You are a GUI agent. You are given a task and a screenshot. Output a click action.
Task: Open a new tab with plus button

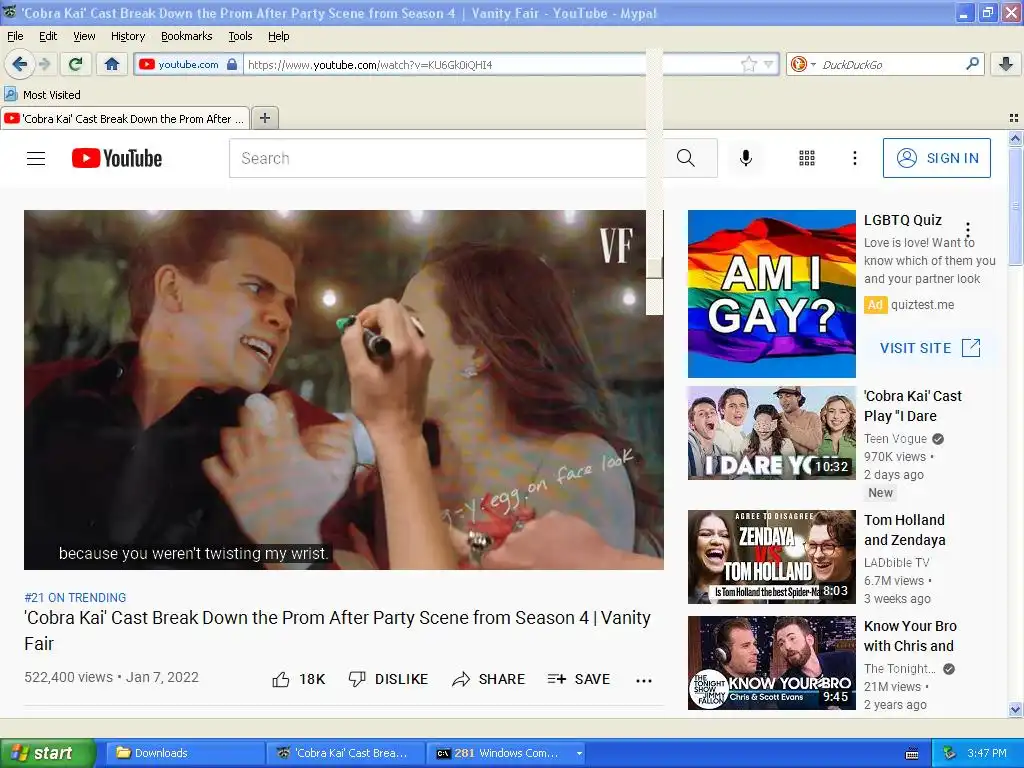264,118
